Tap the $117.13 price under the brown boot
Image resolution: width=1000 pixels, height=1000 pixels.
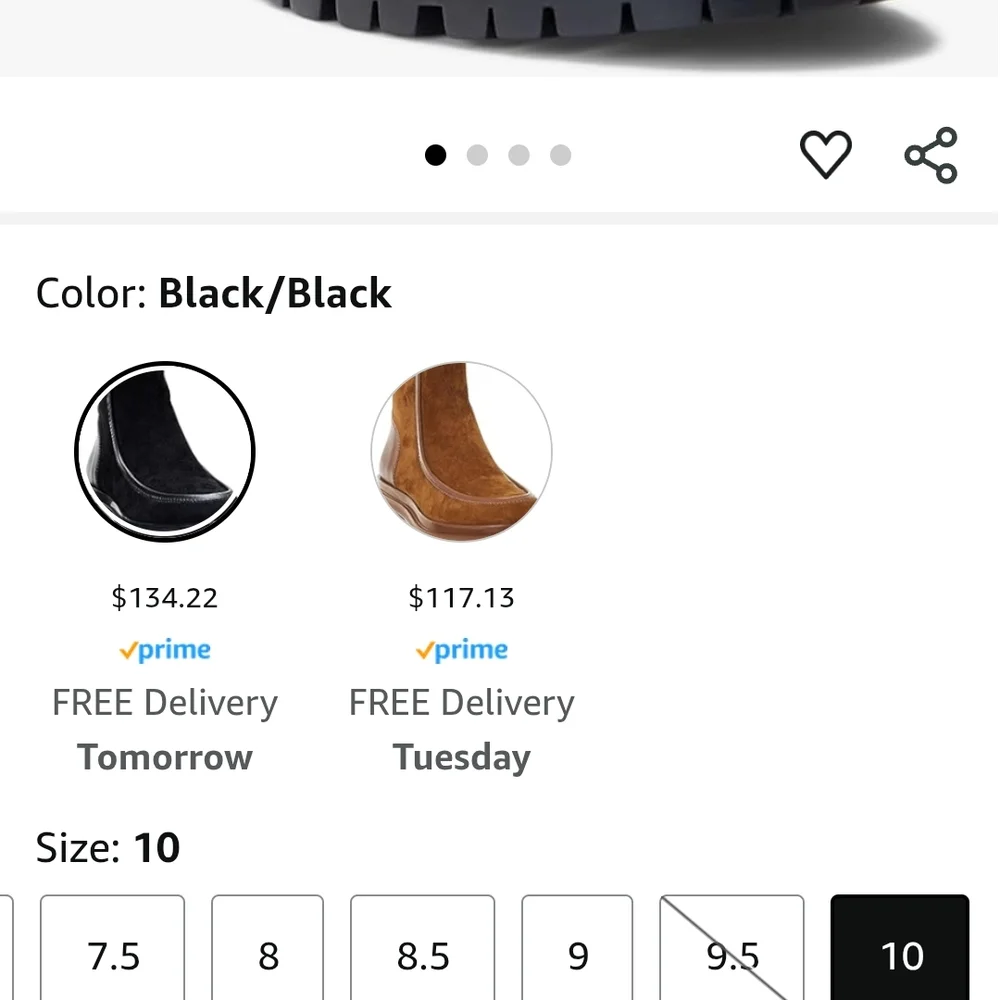(x=461, y=598)
